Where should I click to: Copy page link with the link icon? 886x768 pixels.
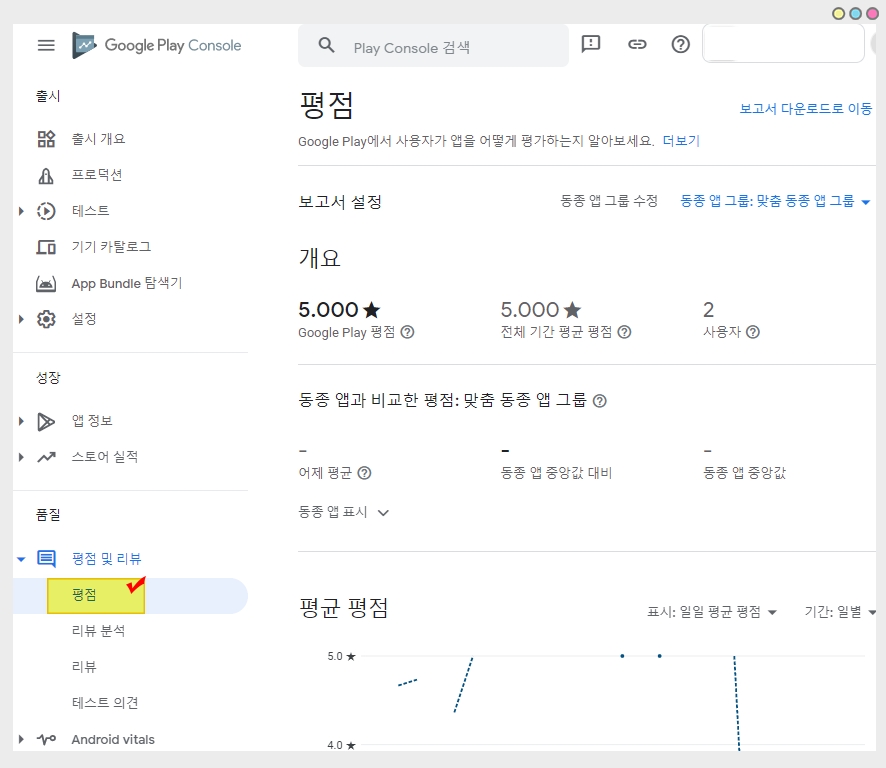click(x=637, y=44)
